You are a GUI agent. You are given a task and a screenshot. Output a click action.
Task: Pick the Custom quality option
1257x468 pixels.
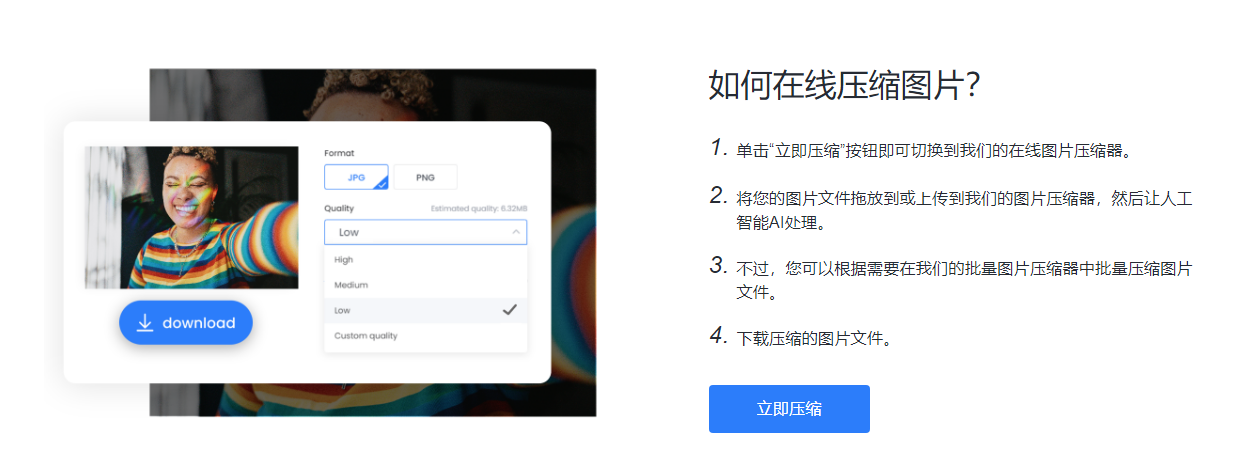pos(425,336)
